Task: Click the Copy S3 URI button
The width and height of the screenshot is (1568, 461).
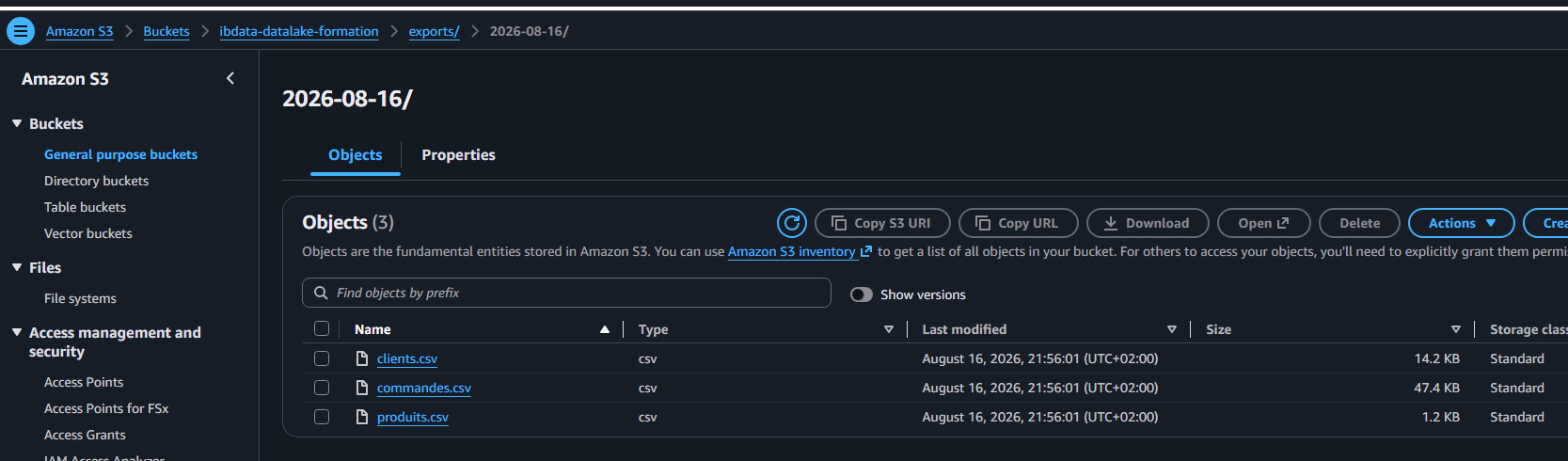Action: tap(882, 223)
